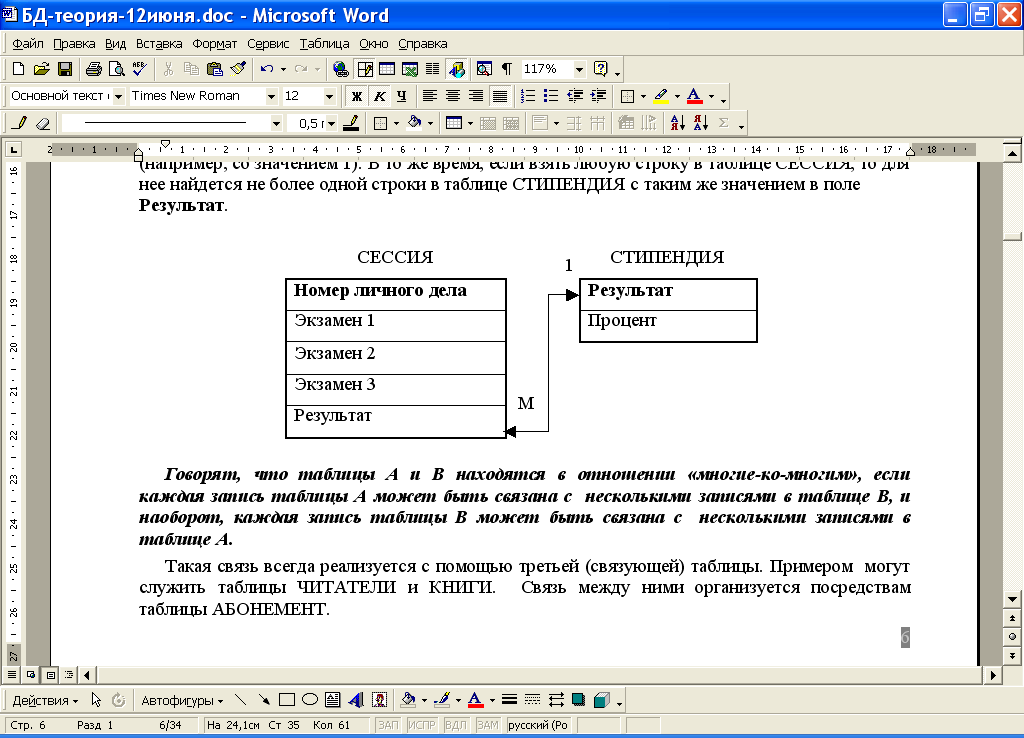Toggle non-printing paragraph marks ¶
This screenshot has width=1024, height=738.
[x=506, y=69]
